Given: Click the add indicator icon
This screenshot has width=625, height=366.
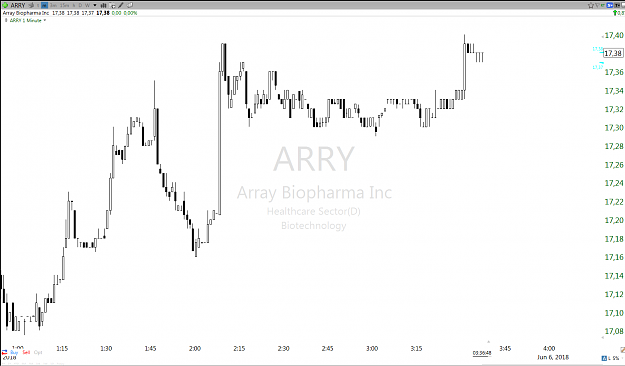Looking at the screenshot, I should (112, 6).
